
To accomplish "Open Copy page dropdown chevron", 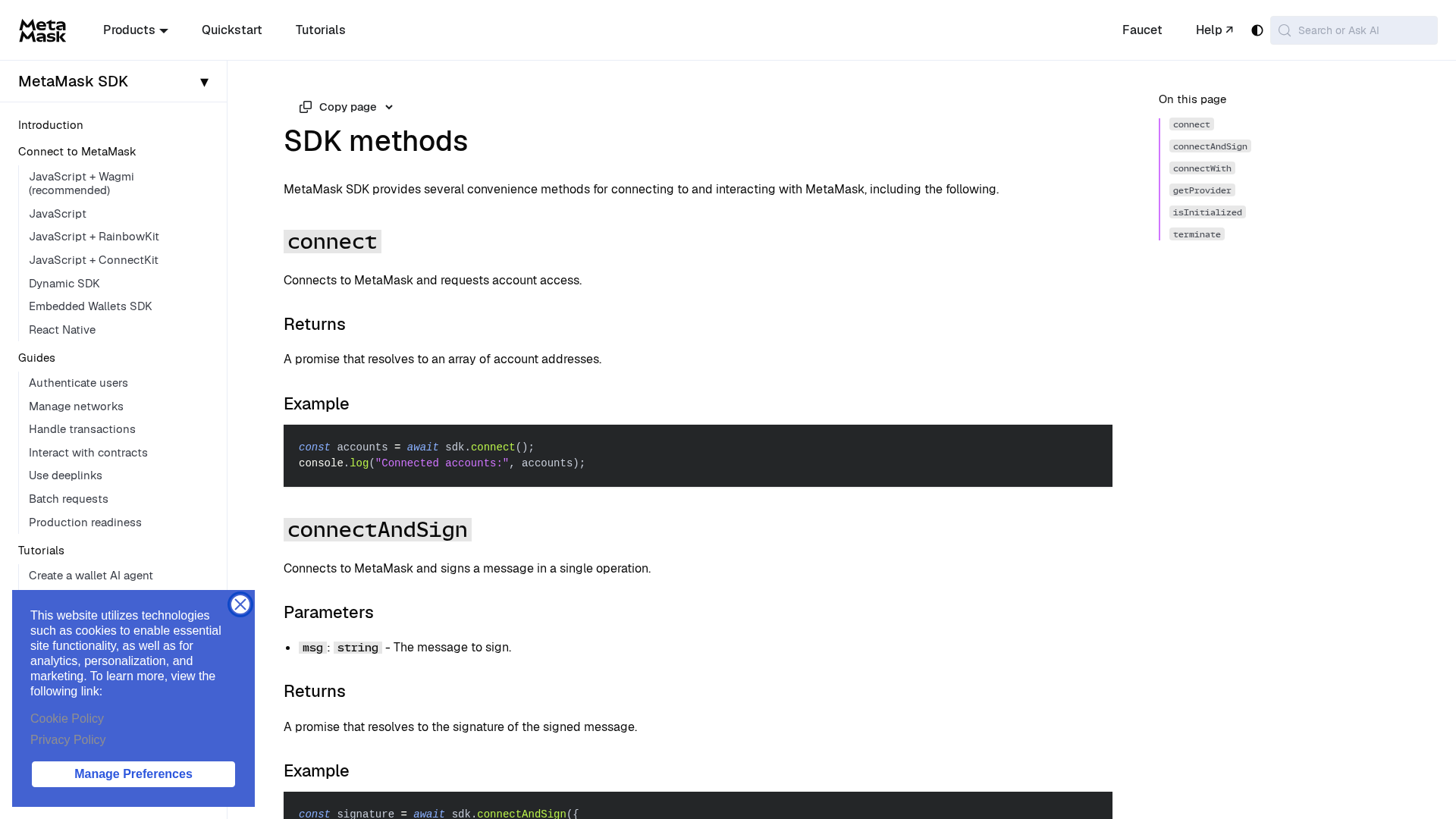I will [x=389, y=107].
